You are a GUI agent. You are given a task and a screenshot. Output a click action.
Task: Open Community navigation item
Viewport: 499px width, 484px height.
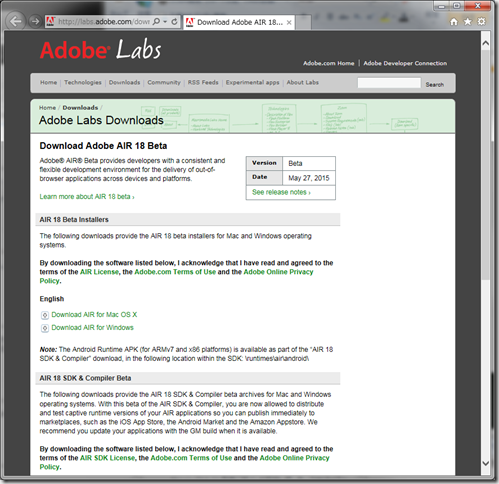point(164,82)
